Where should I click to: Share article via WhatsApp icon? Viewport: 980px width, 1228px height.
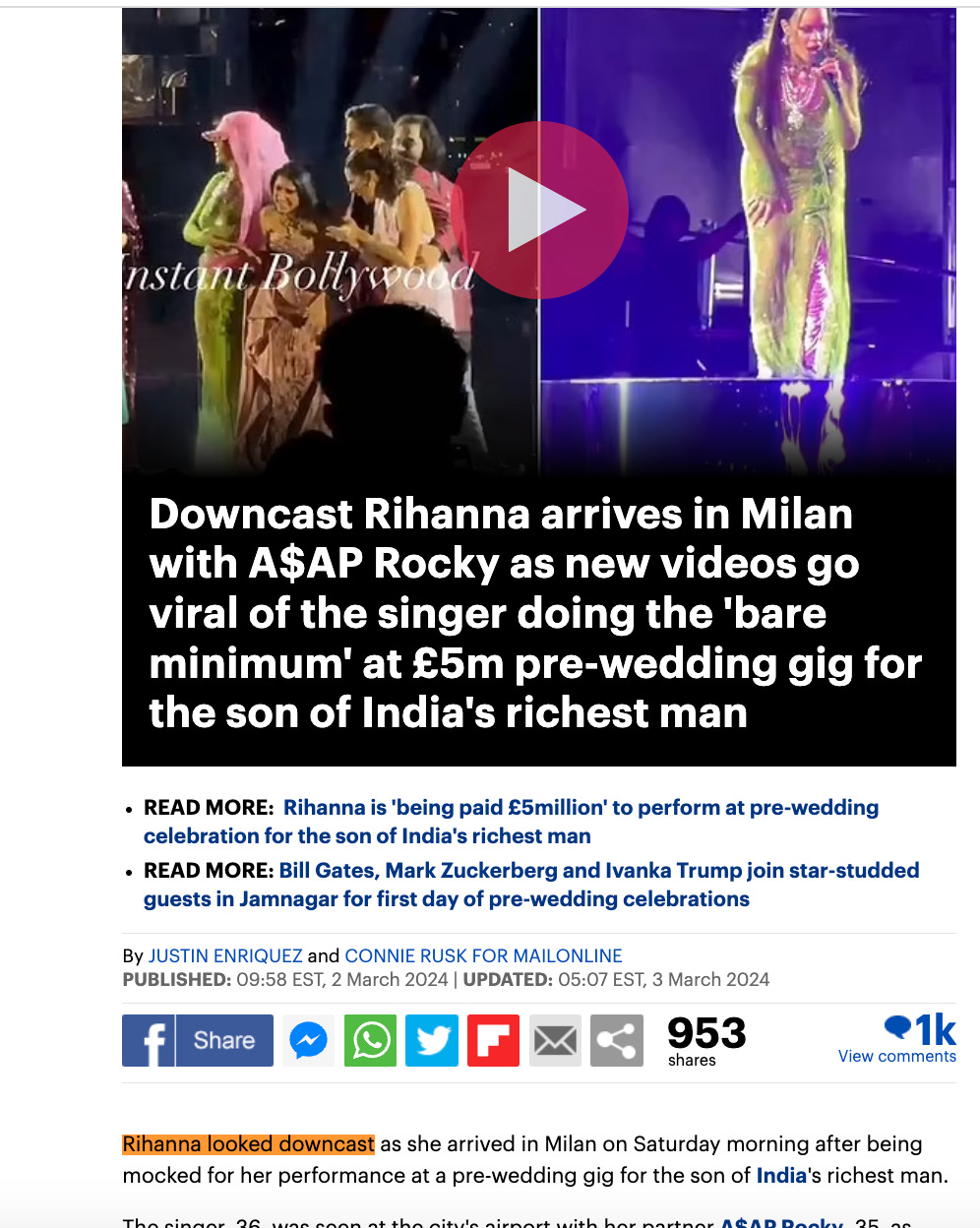[371, 1040]
